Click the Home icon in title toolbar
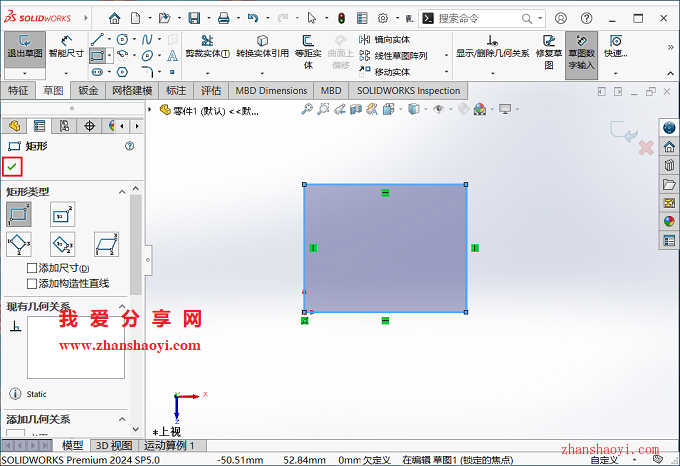The width and height of the screenshot is (680, 466). pyautogui.click(x=115, y=18)
